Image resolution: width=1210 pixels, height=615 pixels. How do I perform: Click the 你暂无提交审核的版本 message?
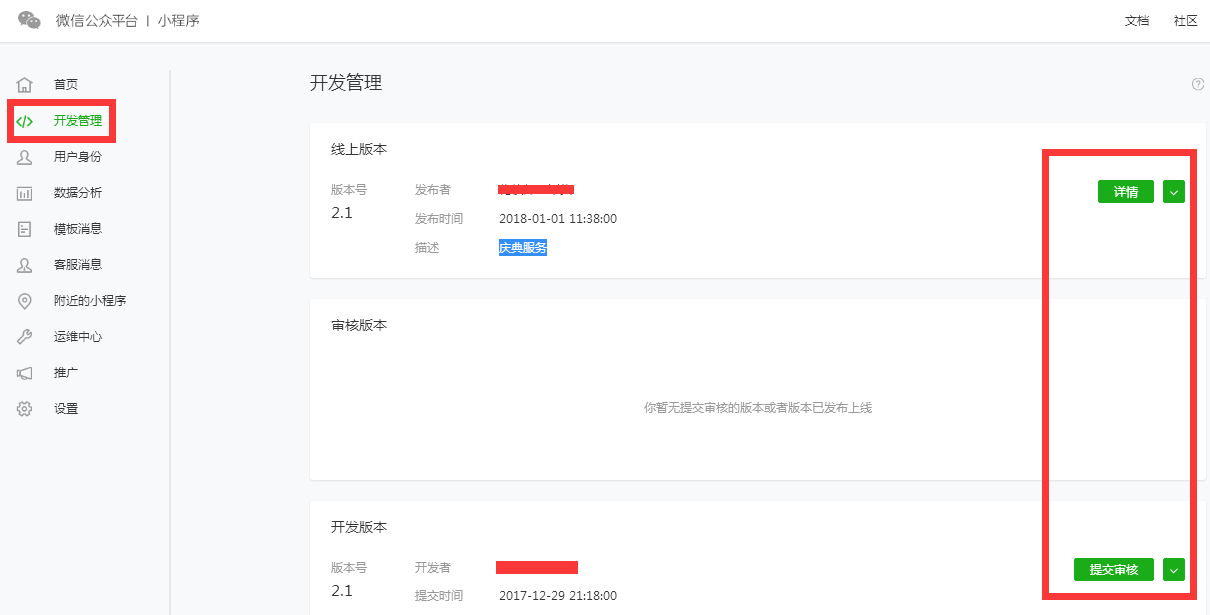click(758, 408)
